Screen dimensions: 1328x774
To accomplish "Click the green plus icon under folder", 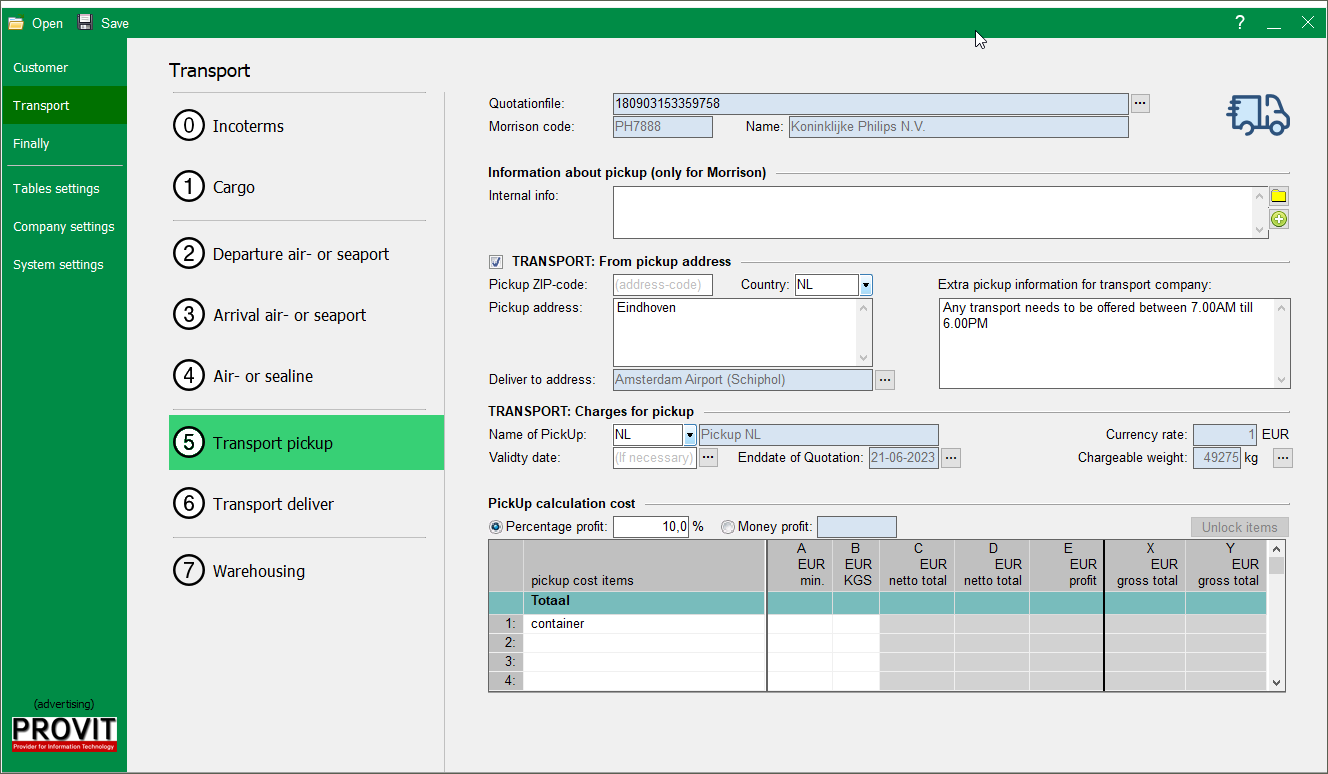I will click(1278, 219).
